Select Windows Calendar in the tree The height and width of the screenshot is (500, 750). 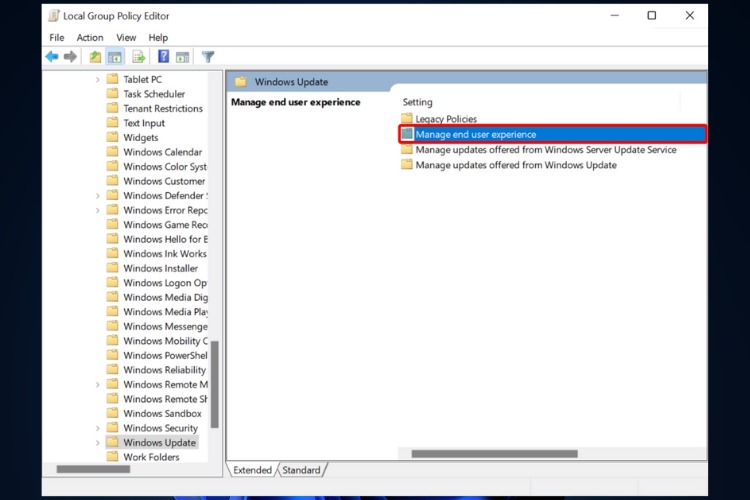click(x=163, y=152)
